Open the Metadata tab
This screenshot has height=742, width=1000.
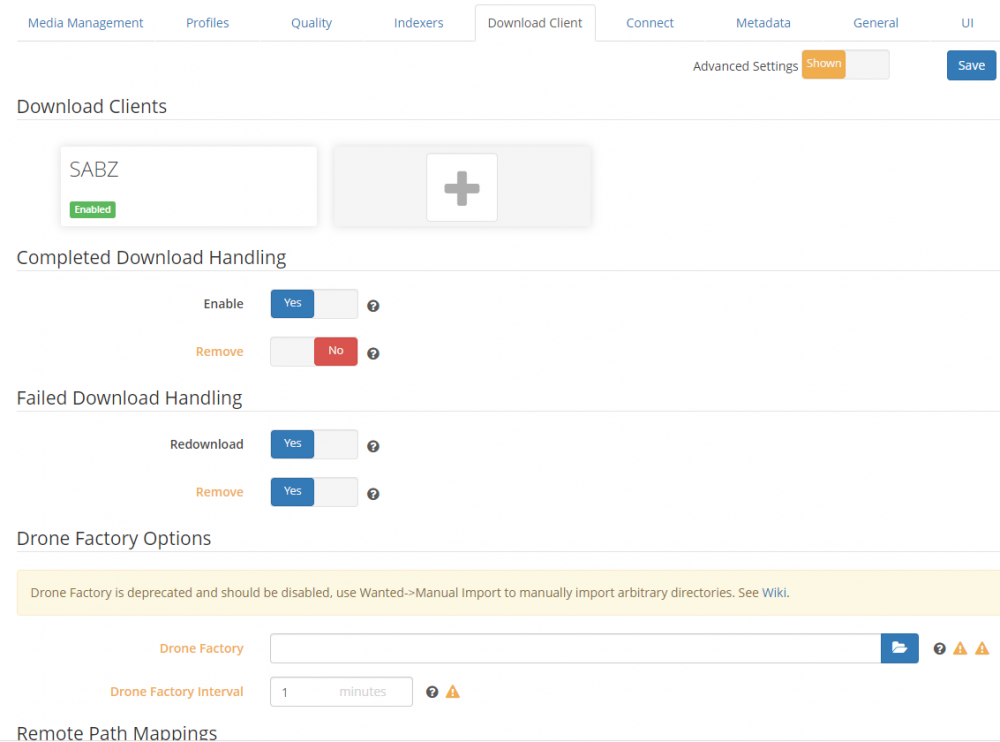763,23
